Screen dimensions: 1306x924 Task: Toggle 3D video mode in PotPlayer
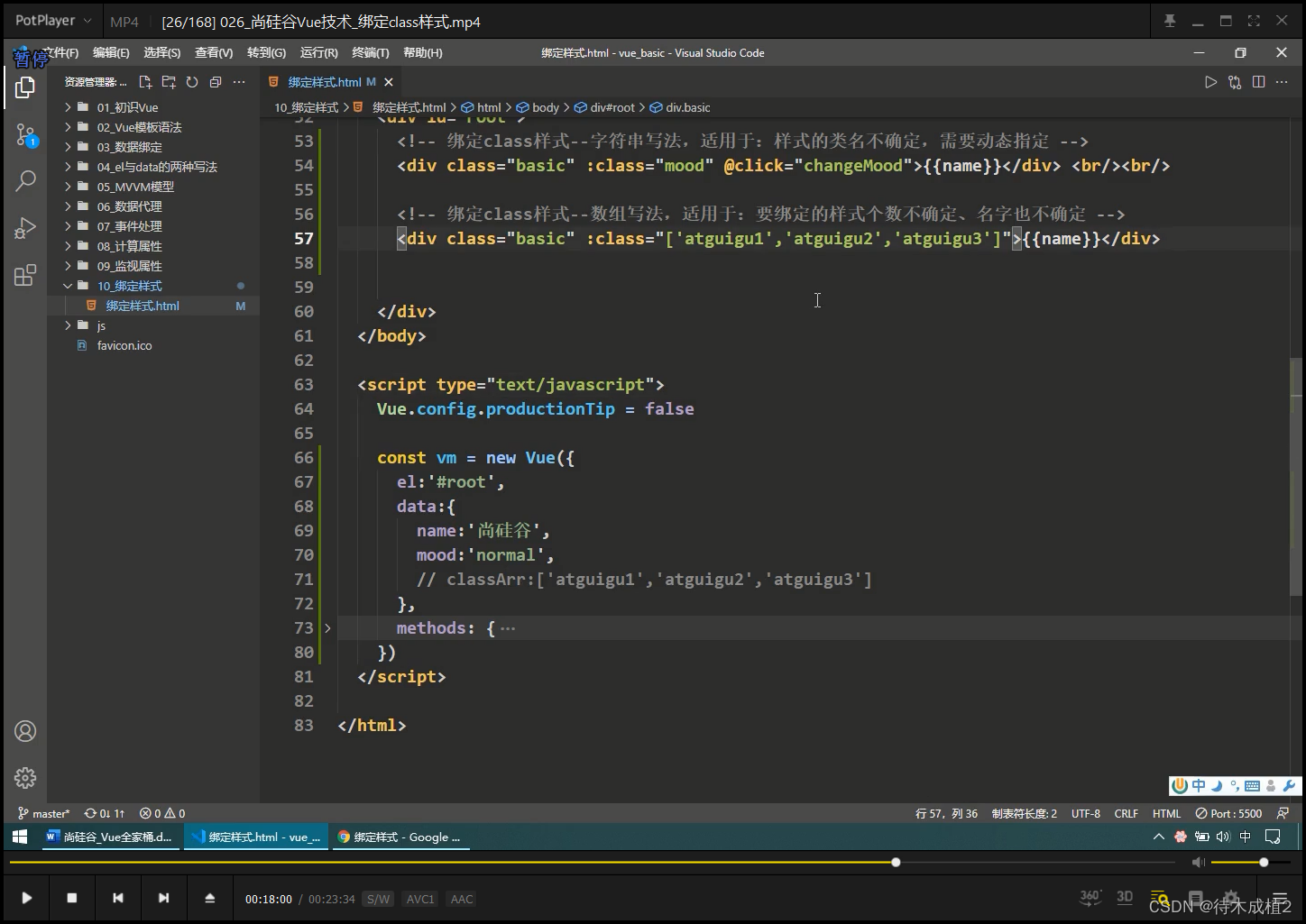point(1125,897)
